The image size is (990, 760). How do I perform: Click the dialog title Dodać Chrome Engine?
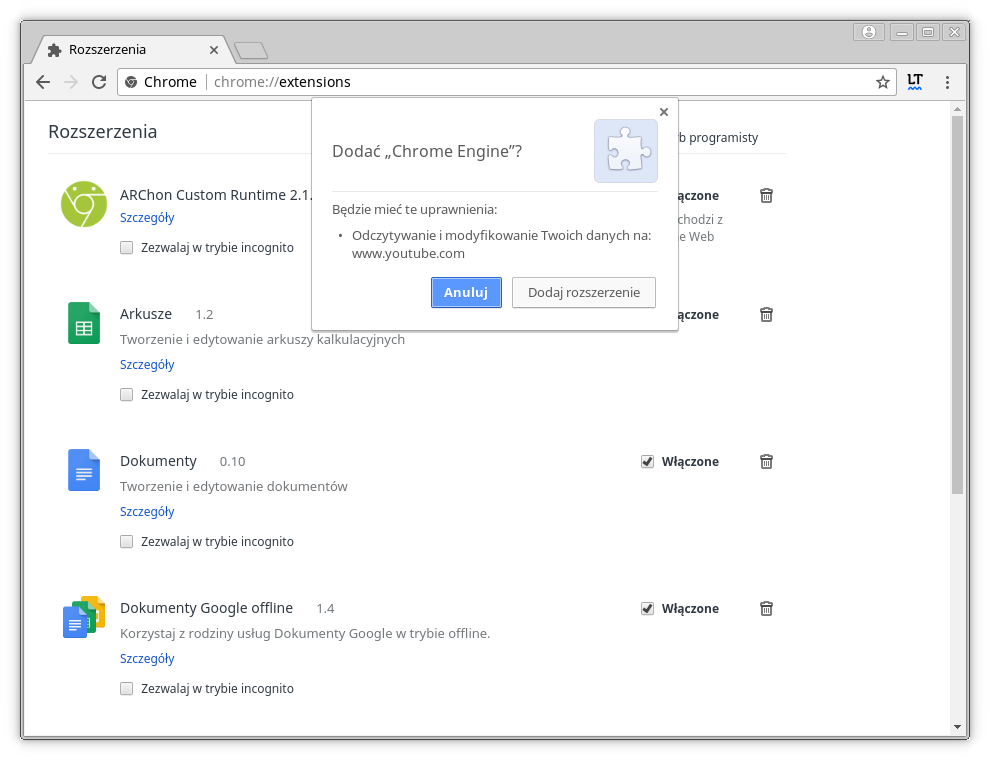(x=427, y=151)
